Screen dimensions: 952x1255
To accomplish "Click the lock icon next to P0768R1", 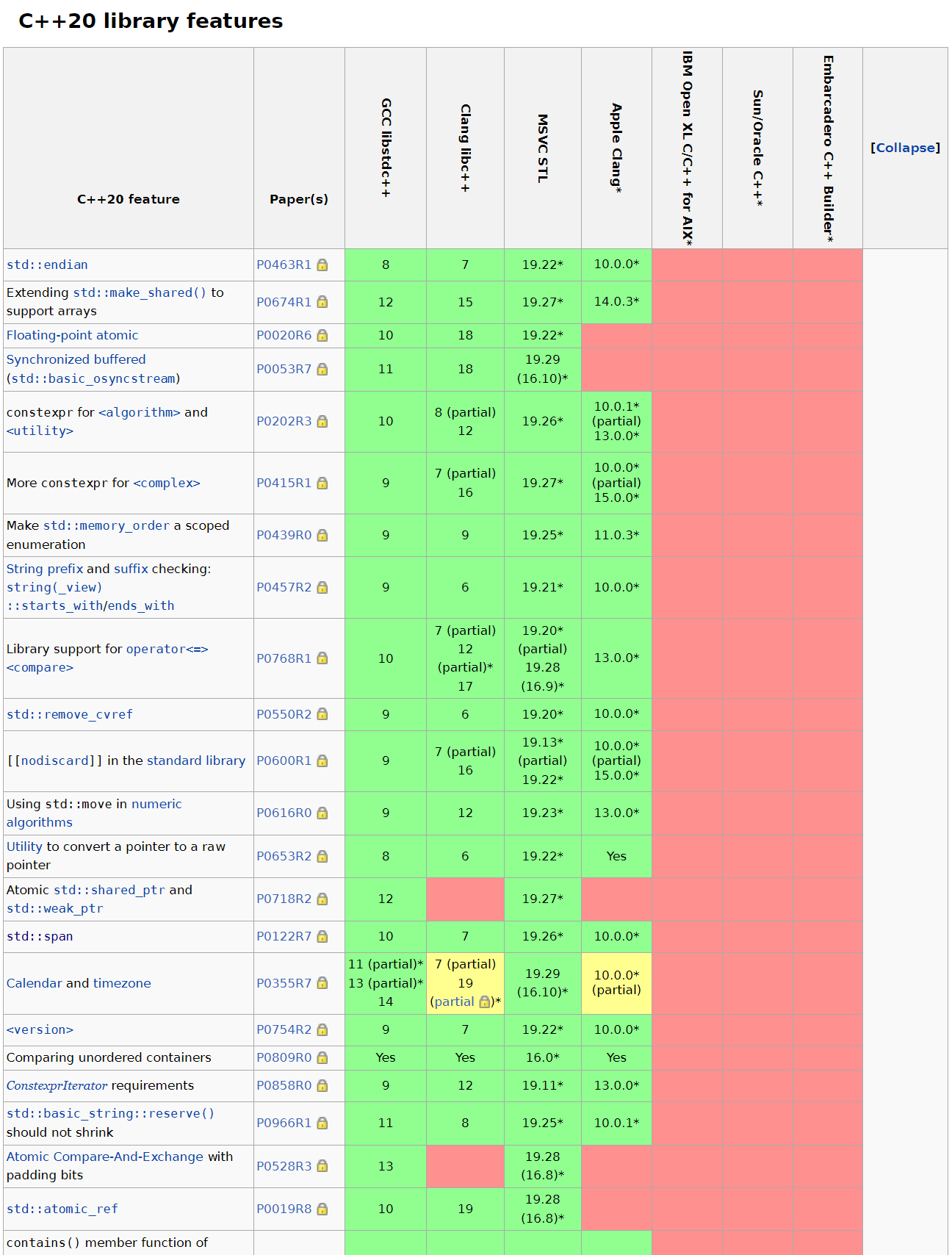I will [x=322, y=658].
